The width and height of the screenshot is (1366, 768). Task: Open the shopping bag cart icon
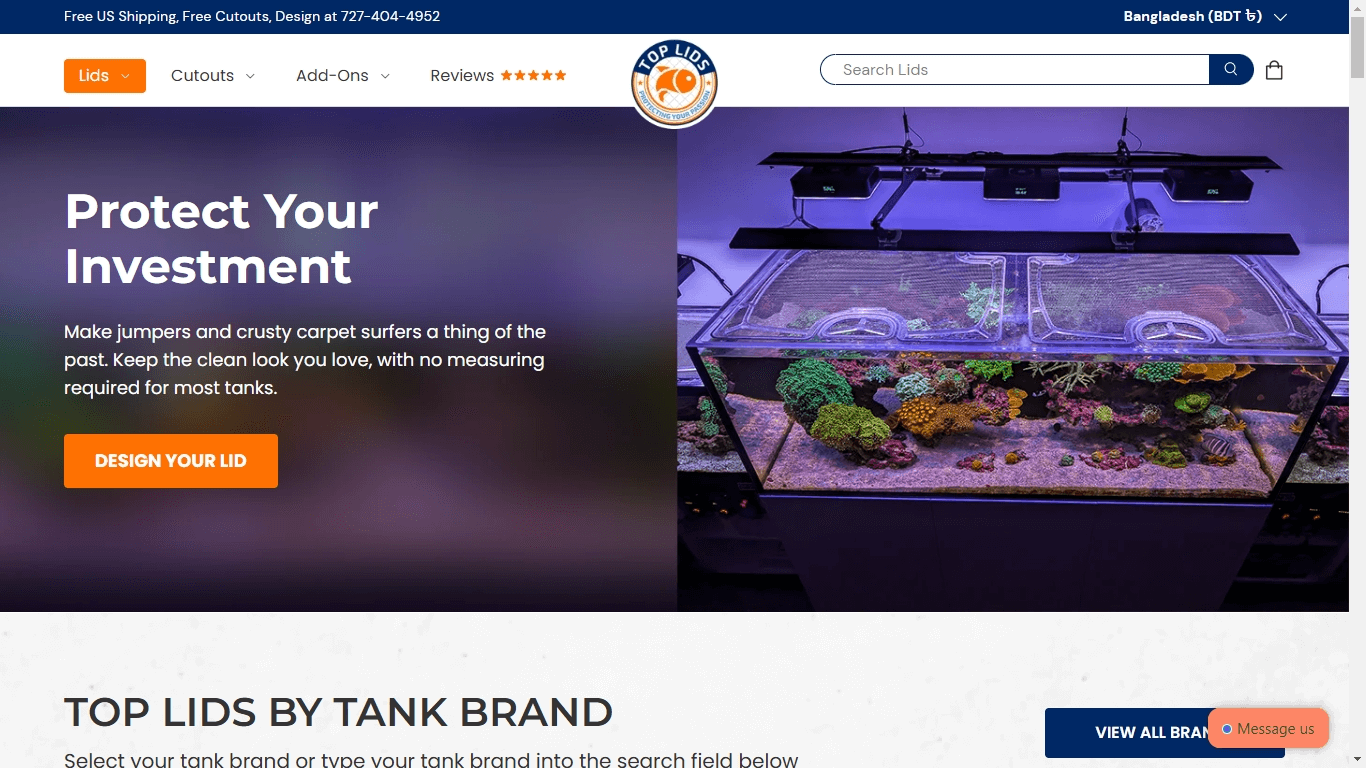coord(1274,70)
